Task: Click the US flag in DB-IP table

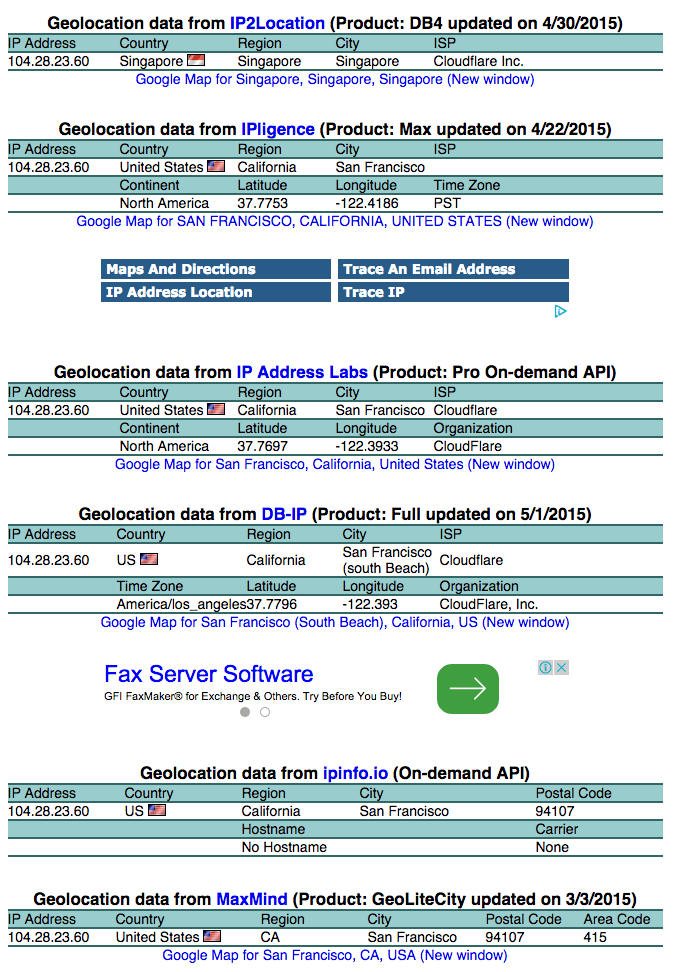Action: (x=149, y=559)
